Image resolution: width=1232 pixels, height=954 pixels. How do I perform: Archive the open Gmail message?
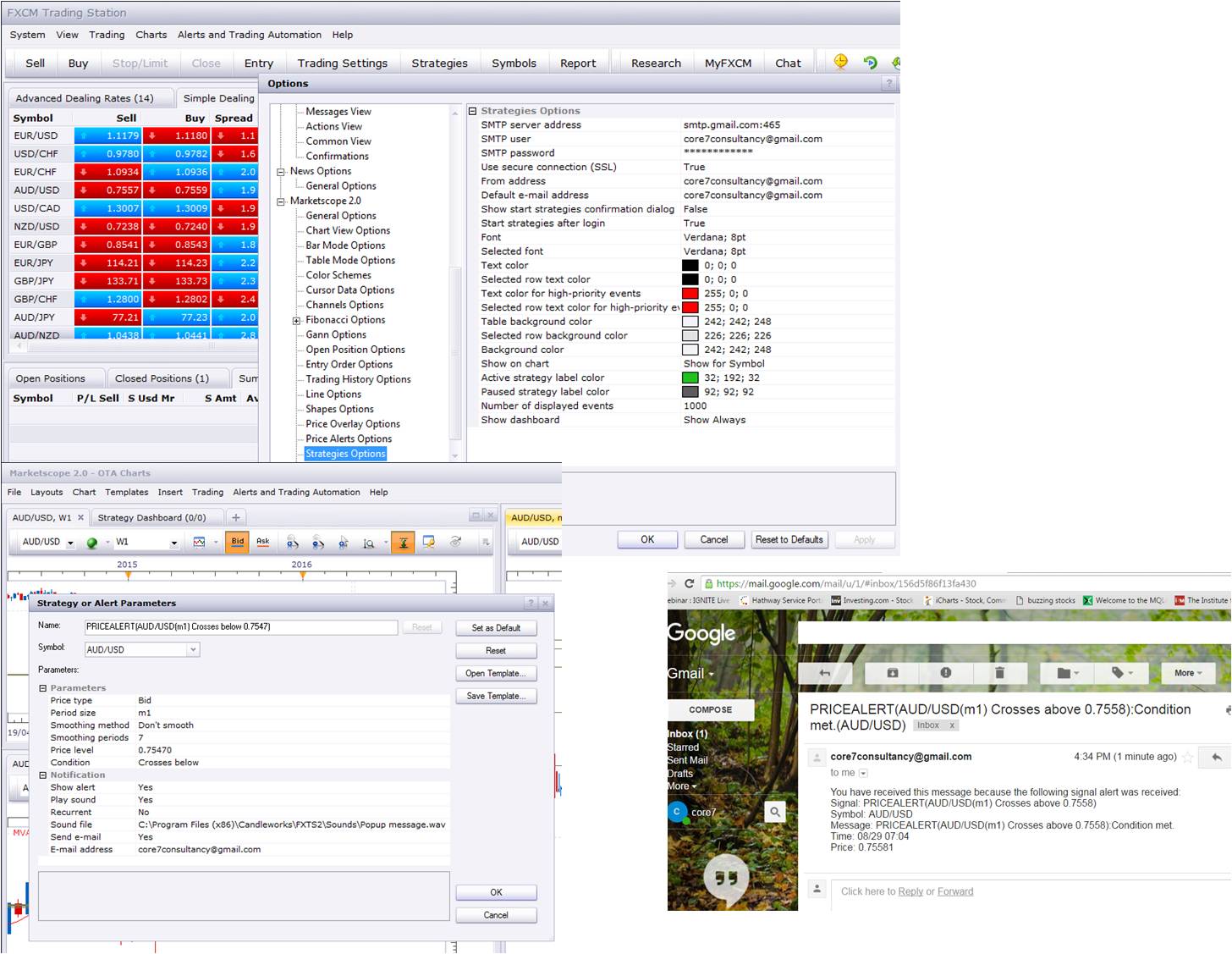click(892, 673)
